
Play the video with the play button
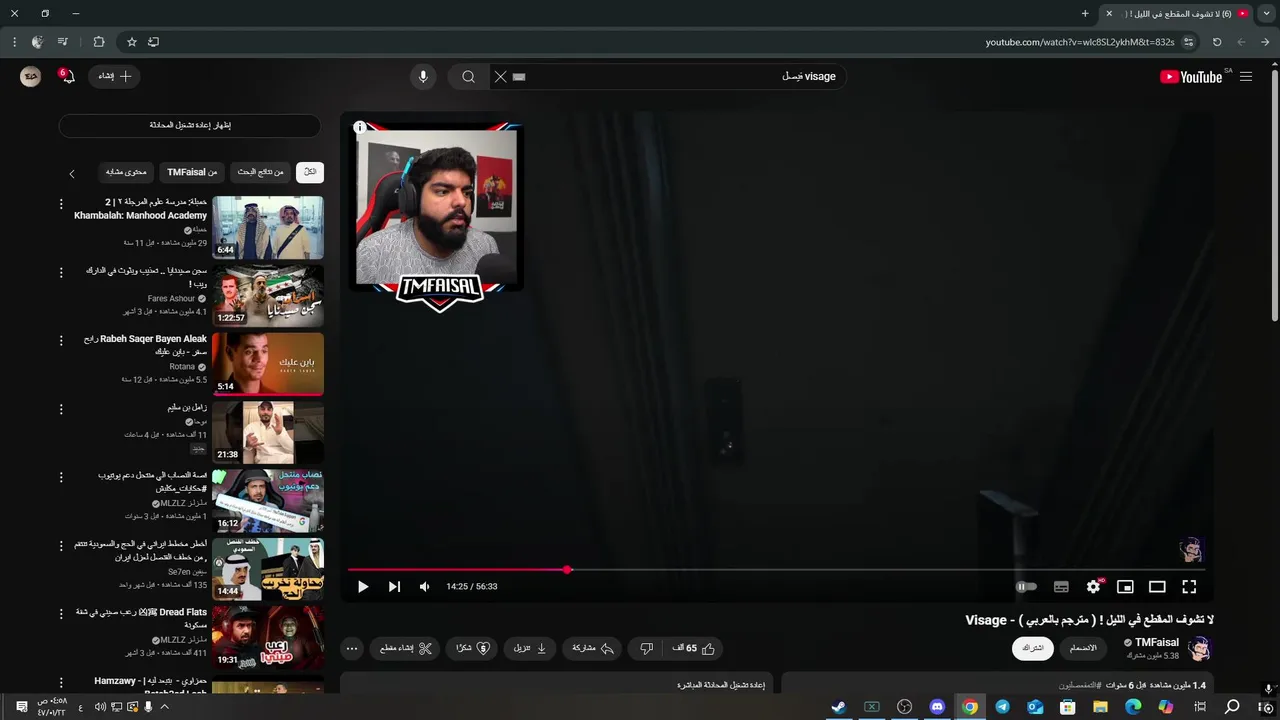(x=363, y=587)
